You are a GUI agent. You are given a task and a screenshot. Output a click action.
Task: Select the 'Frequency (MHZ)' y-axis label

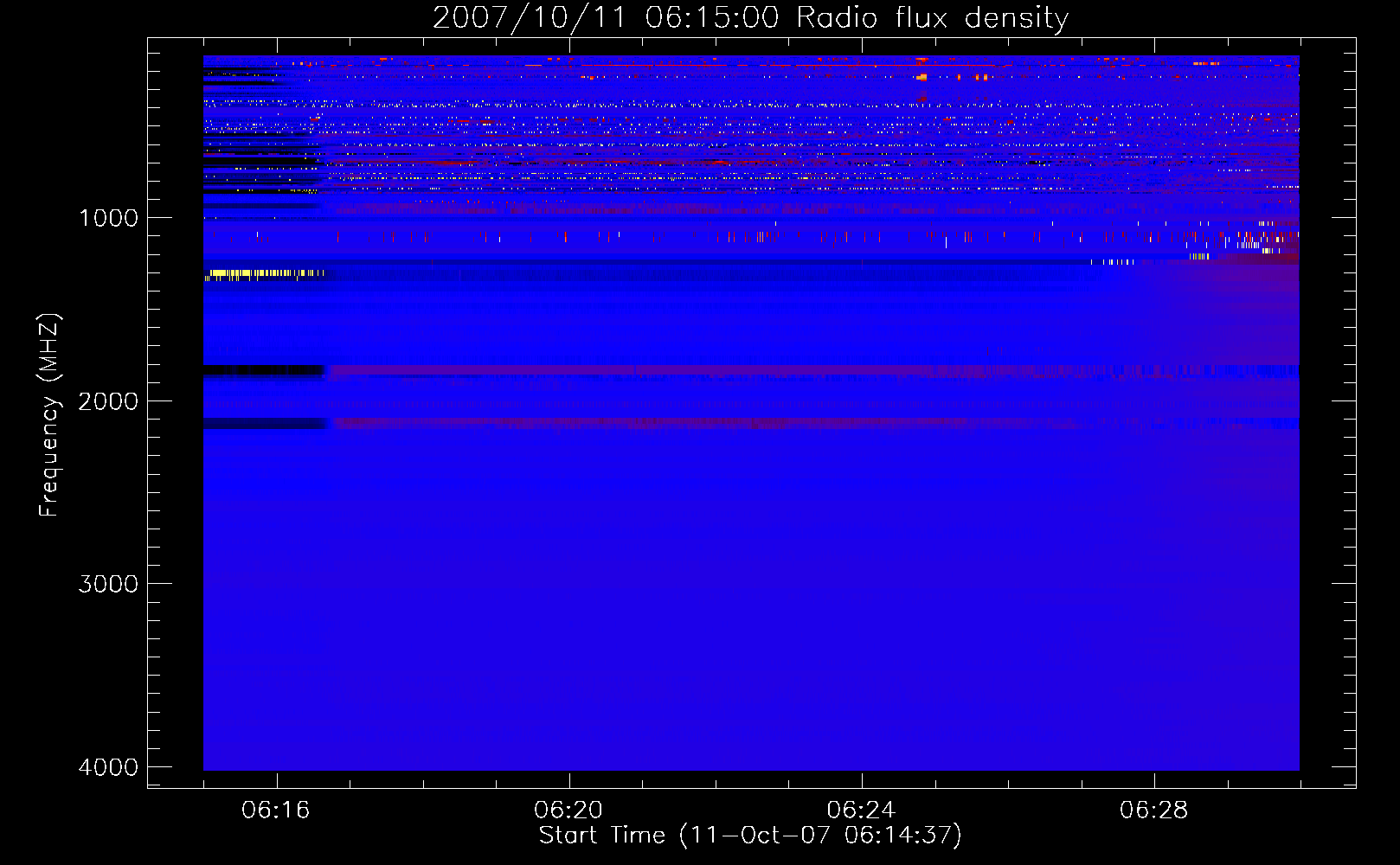point(49,415)
